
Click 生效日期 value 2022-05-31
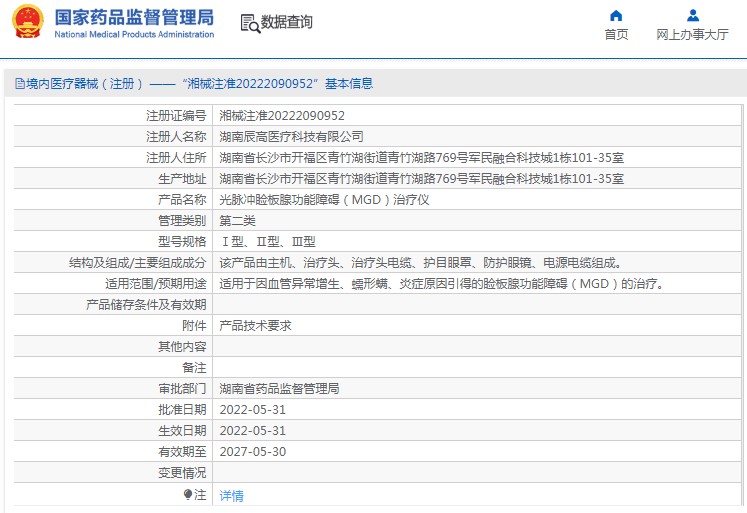pyautogui.click(x=252, y=431)
